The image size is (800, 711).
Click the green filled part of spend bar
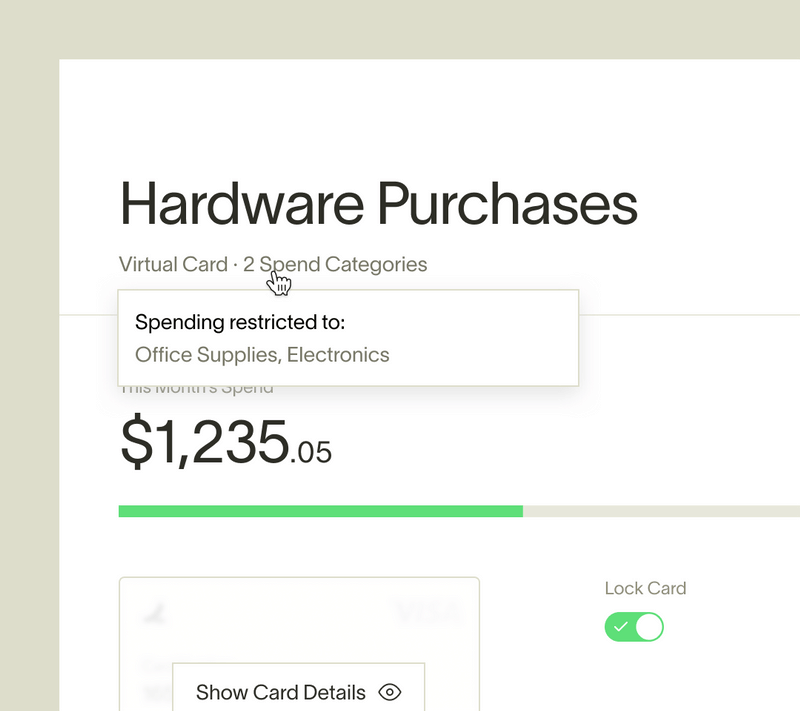click(x=320, y=511)
